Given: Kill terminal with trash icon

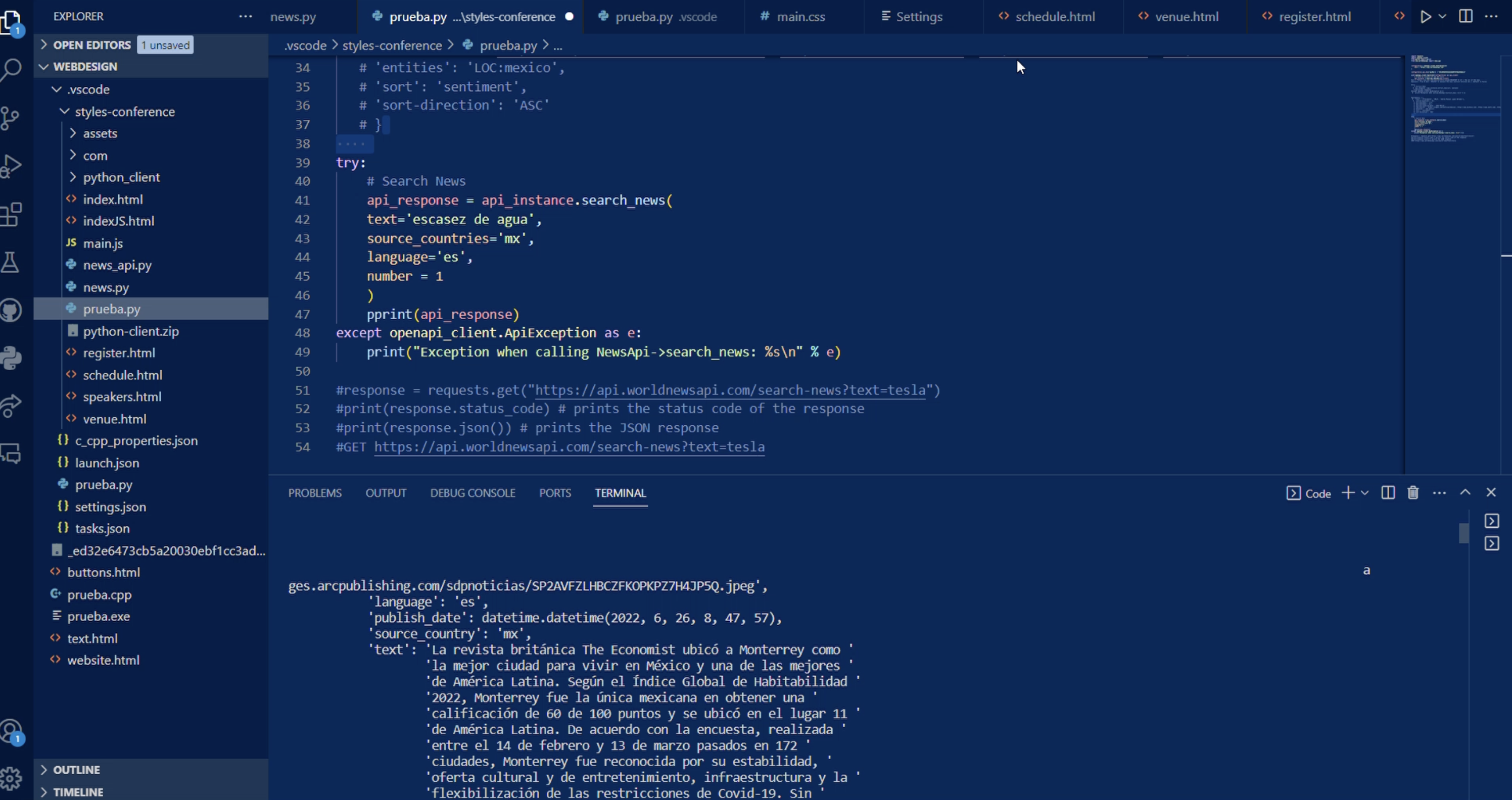Looking at the screenshot, I should point(1413,492).
